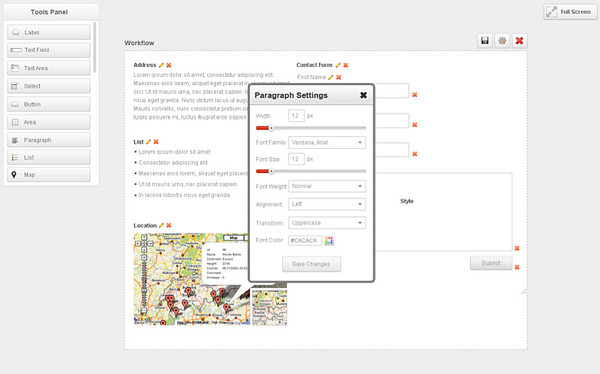Open the font color picker icon
Viewport: 600px width, 374px height.
[x=329, y=240]
